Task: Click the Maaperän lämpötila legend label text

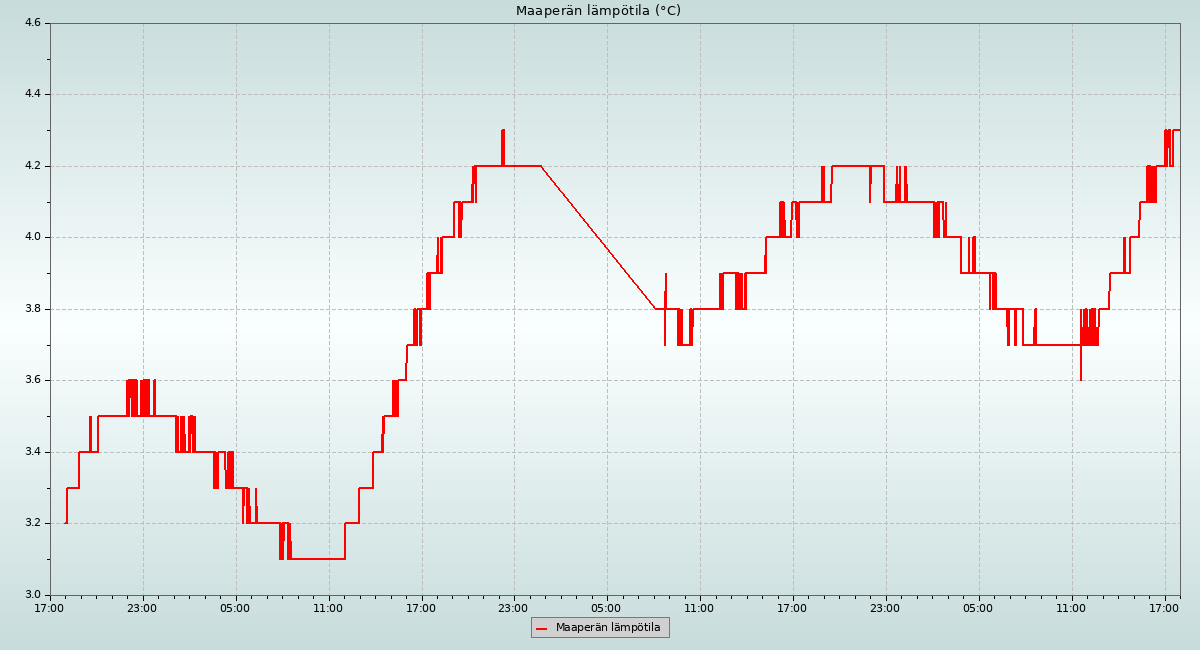Action: point(608,628)
